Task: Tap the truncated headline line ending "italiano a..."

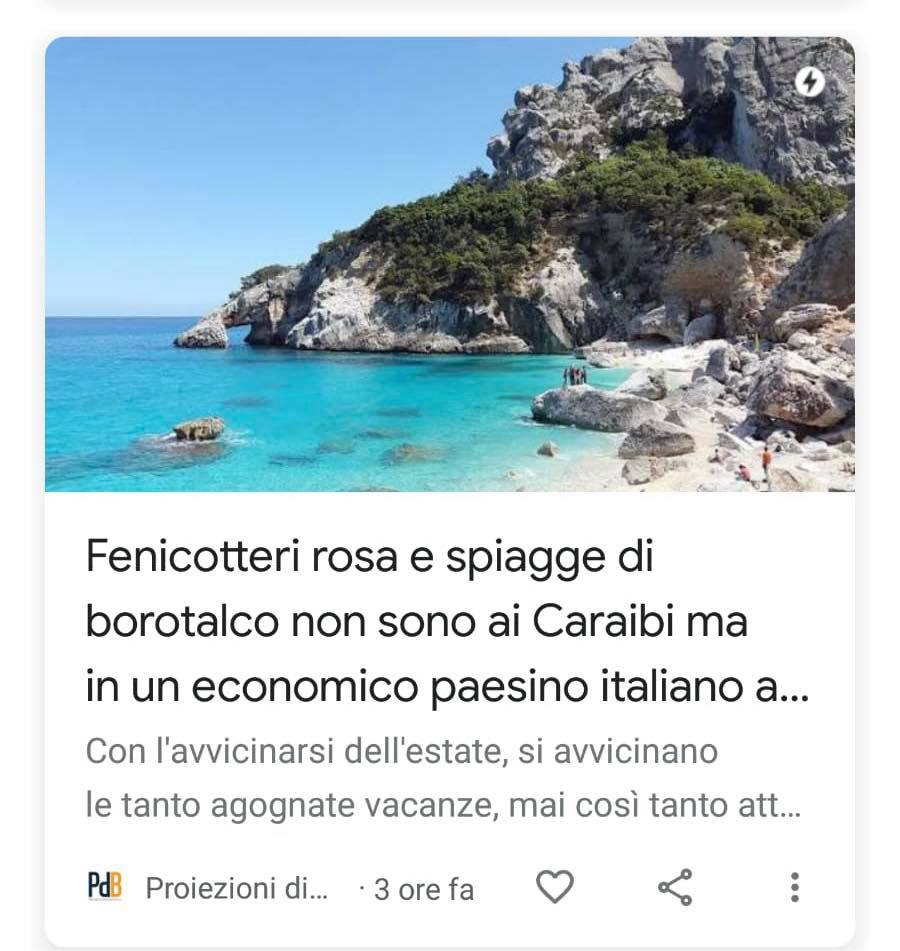Action: 447,687
